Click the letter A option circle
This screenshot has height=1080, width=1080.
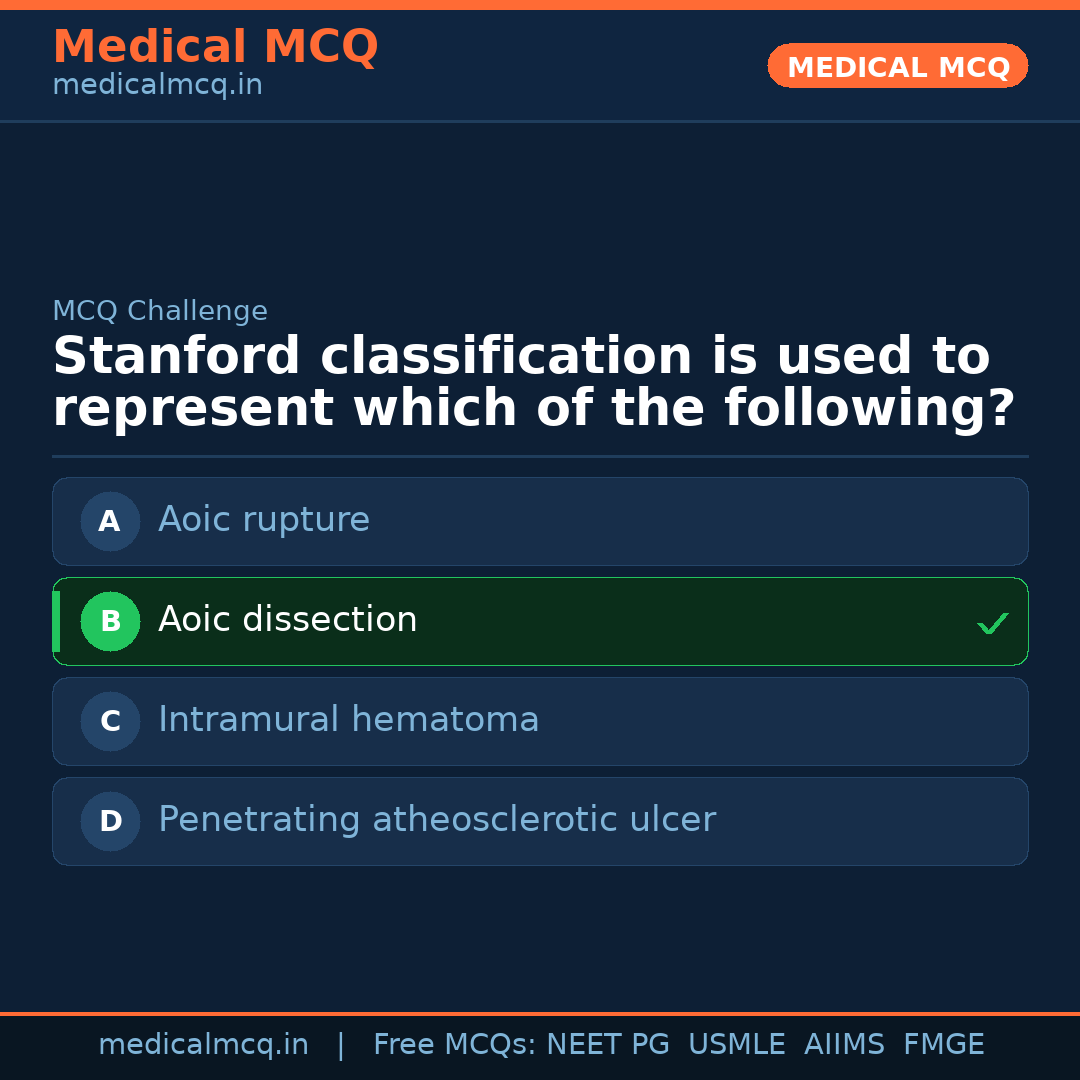click(110, 521)
